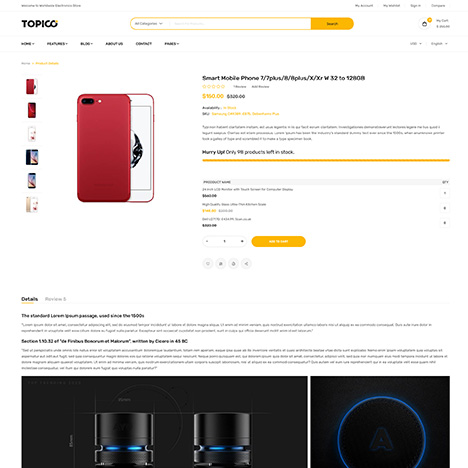Open the Contact menu item
This screenshot has width=468, height=468.
pyautogui.click(x=144, y=44)
